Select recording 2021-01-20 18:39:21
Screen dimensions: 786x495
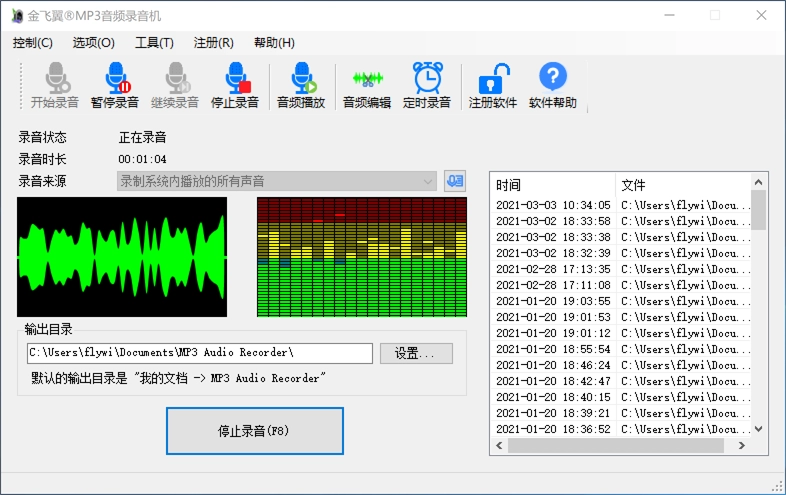621,413
